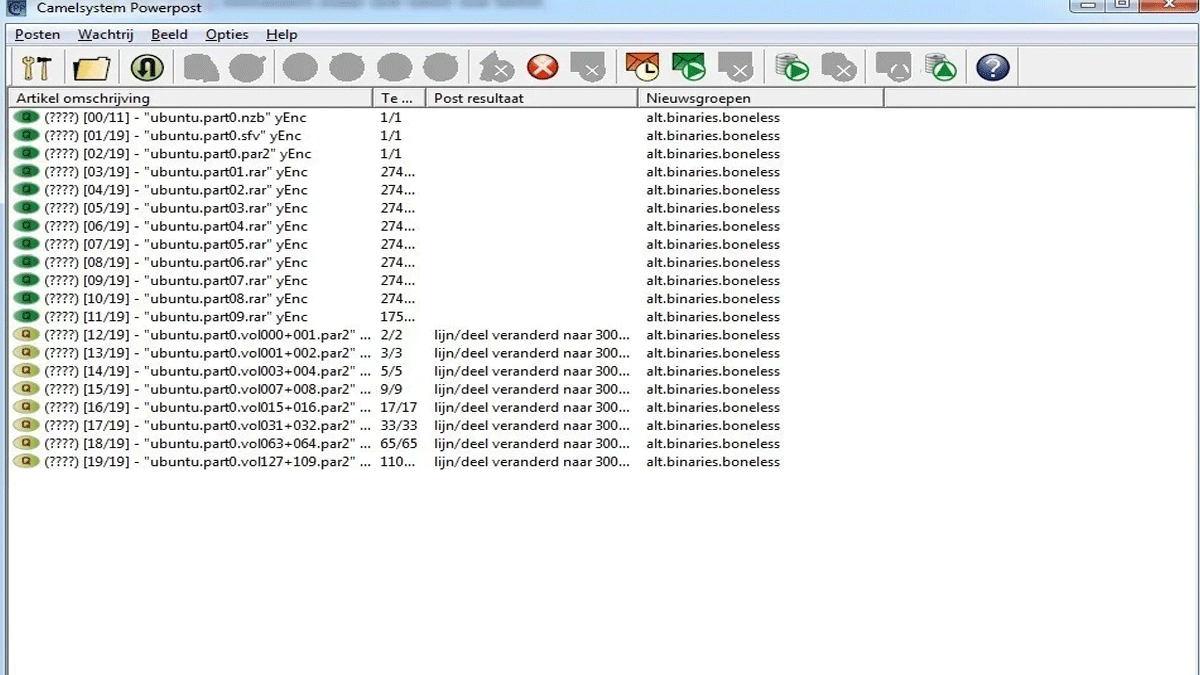
Task: Open the Opties menu
Action: coord(227,34)
